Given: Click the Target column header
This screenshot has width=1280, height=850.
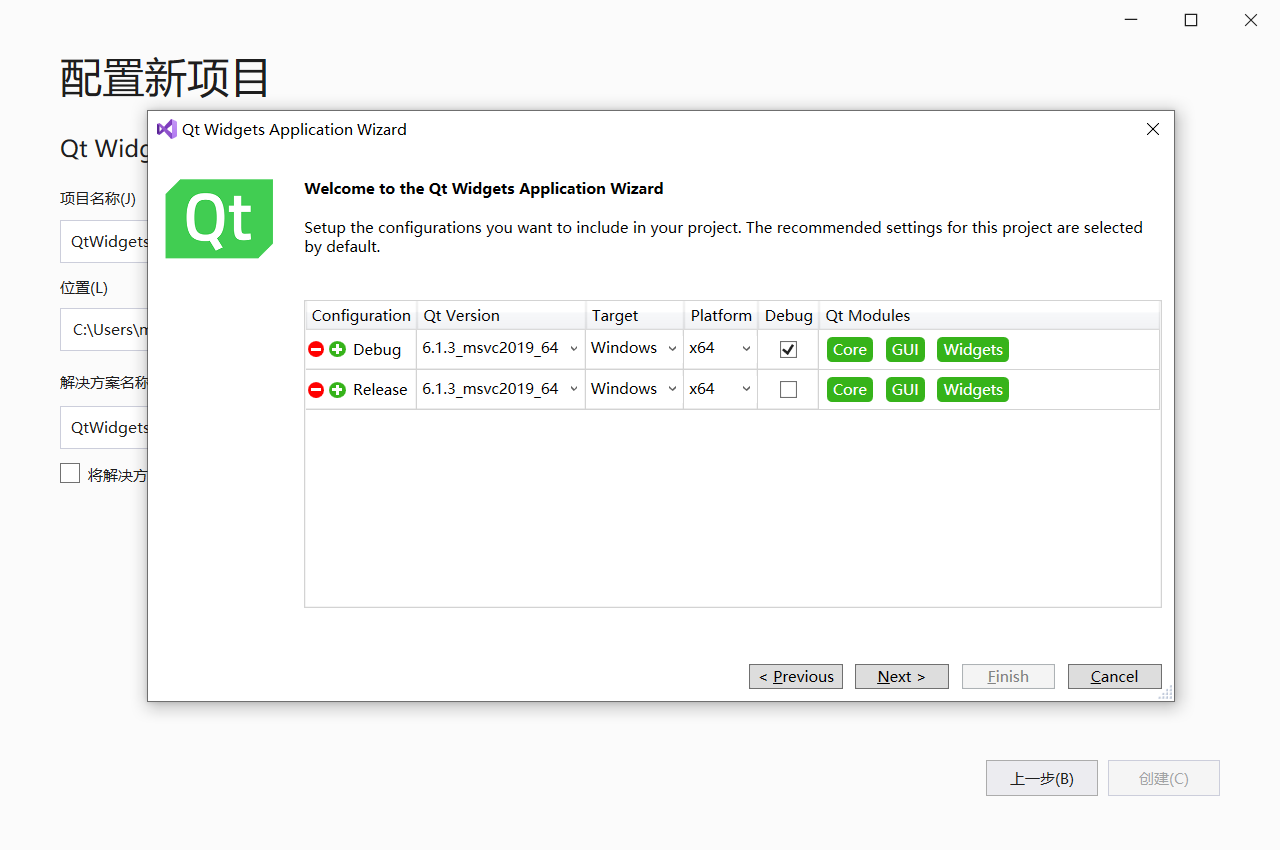Looking at the screenshot, I should pyautogui.click(x=635, y=315).
